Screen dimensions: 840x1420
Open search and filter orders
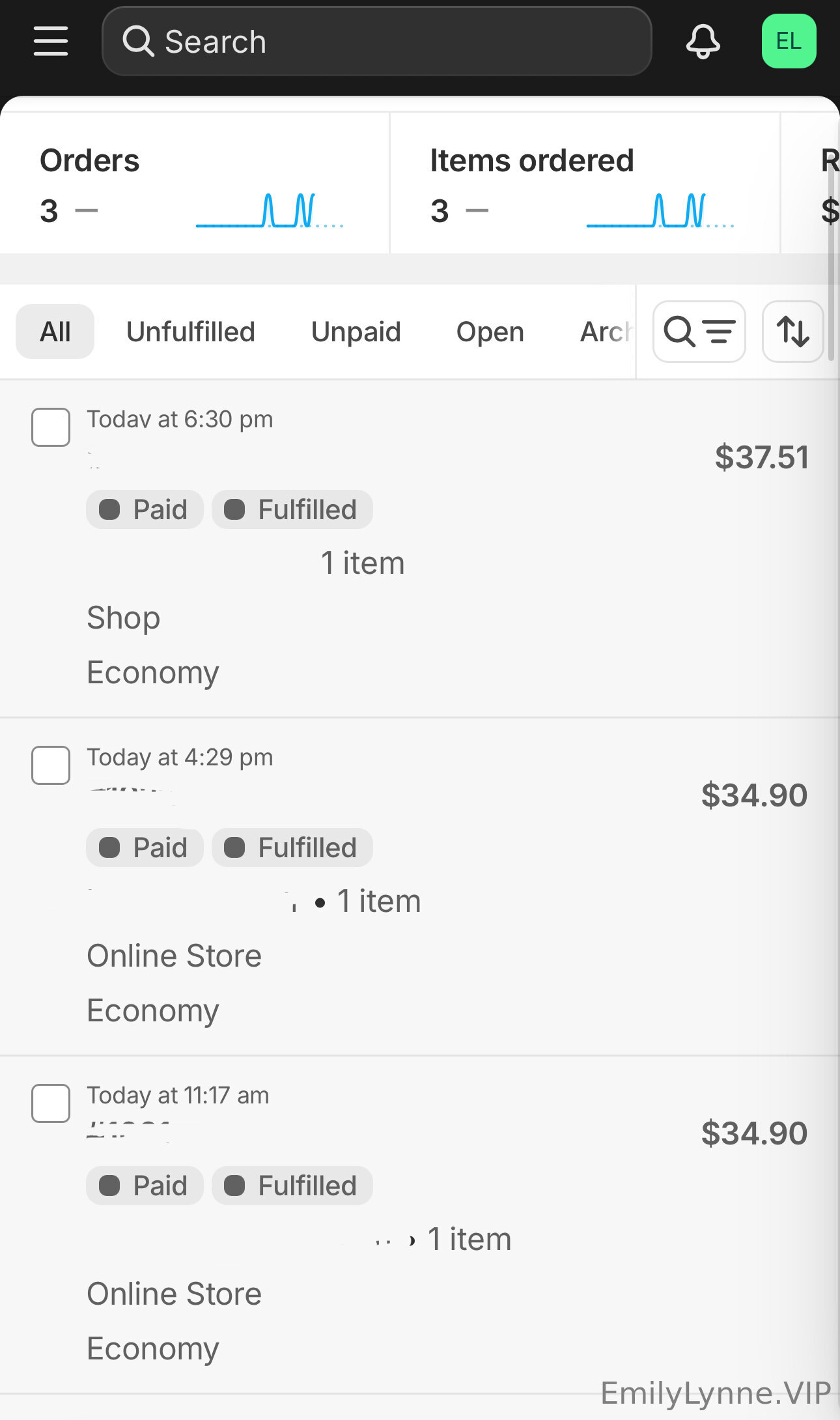pos(699,332)
